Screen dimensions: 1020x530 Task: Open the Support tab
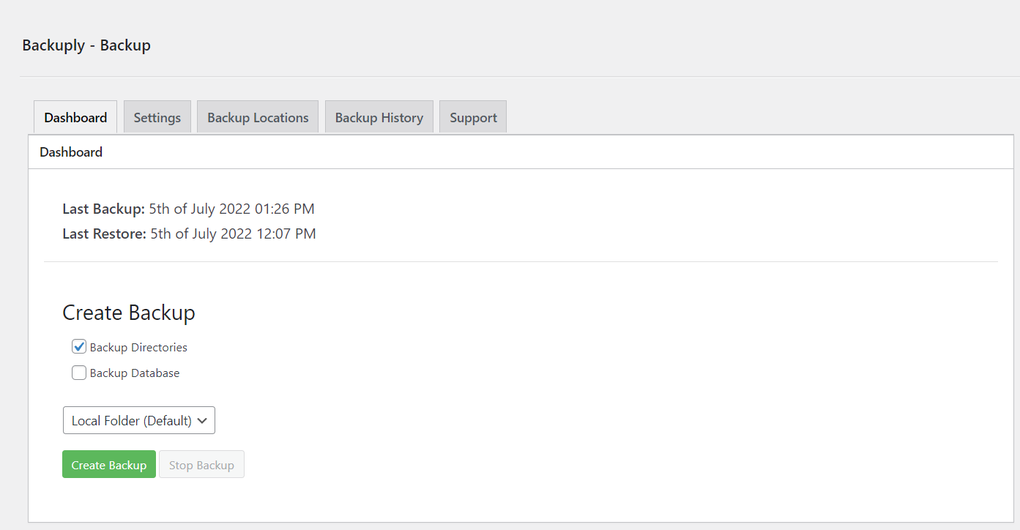473,117
